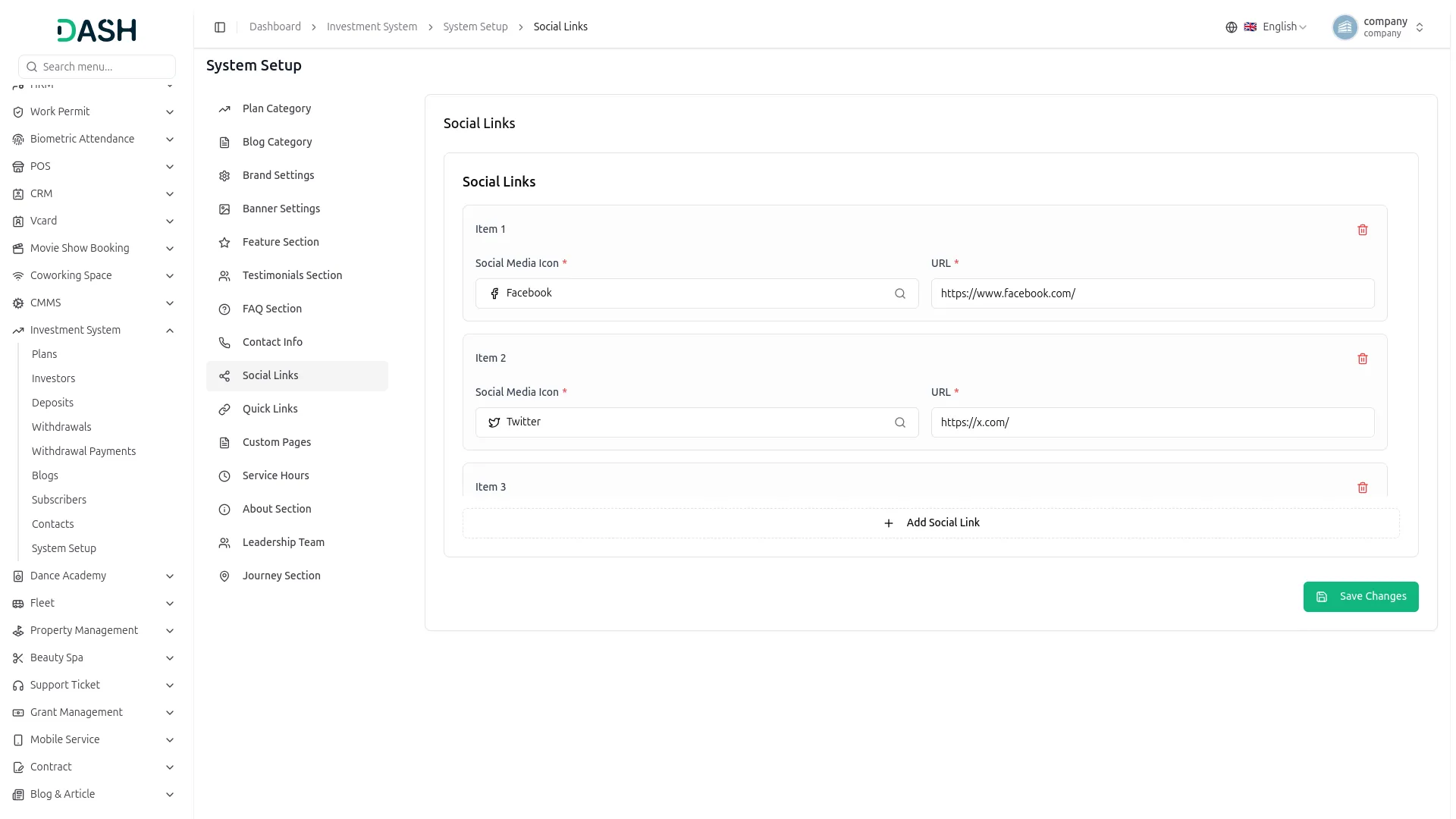Viewport: 1456px width, 819px height.
Task: Open System Setup in sidebar
Action: pyautogui.click(x=64, y=548)
